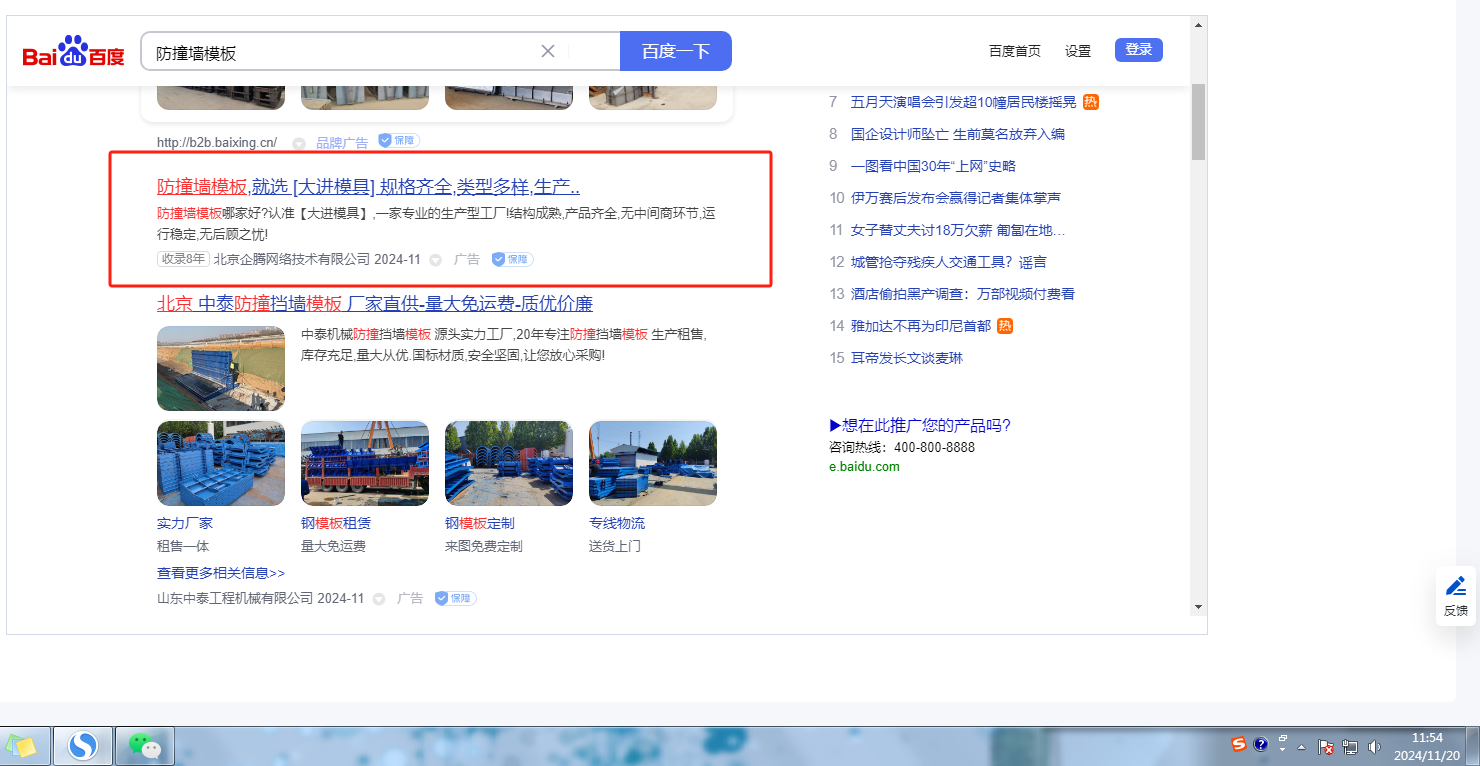Click the 保障 badge beside 品牌广告

[x=398, y=141]
